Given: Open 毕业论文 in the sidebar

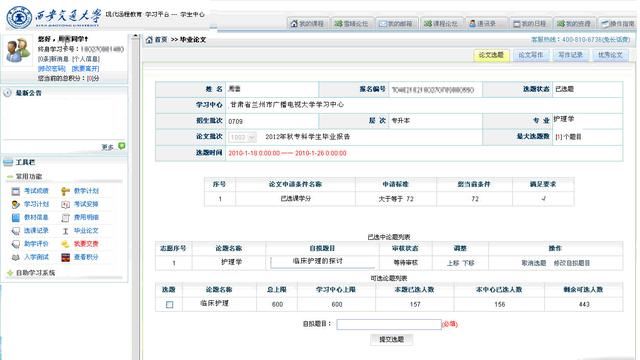Looking at the screenshot, I should (x=86, y=231).
